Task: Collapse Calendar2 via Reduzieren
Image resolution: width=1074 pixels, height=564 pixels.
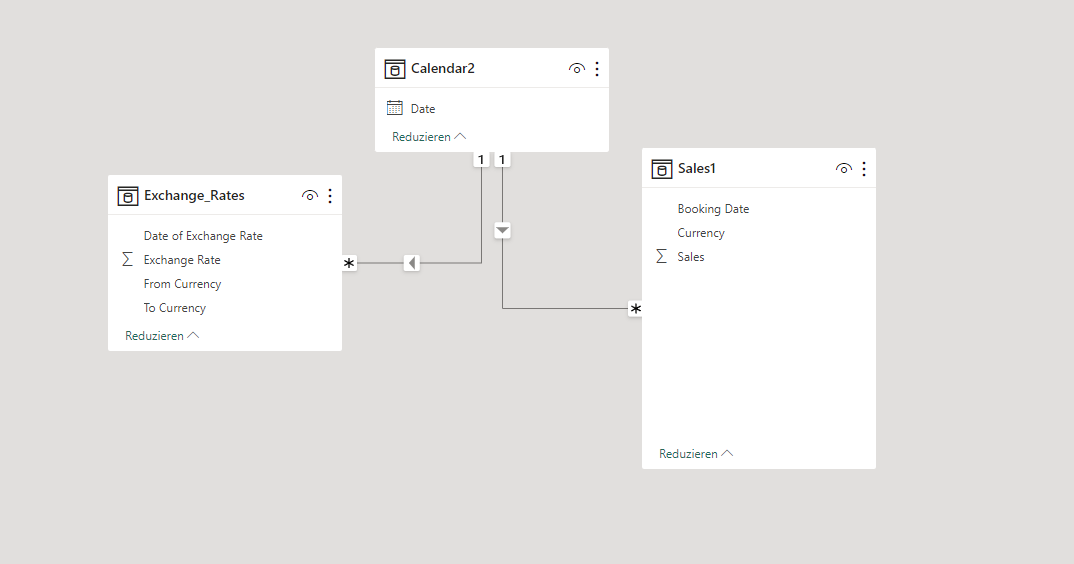Action: pyautogui.click(x=429, y=137)
